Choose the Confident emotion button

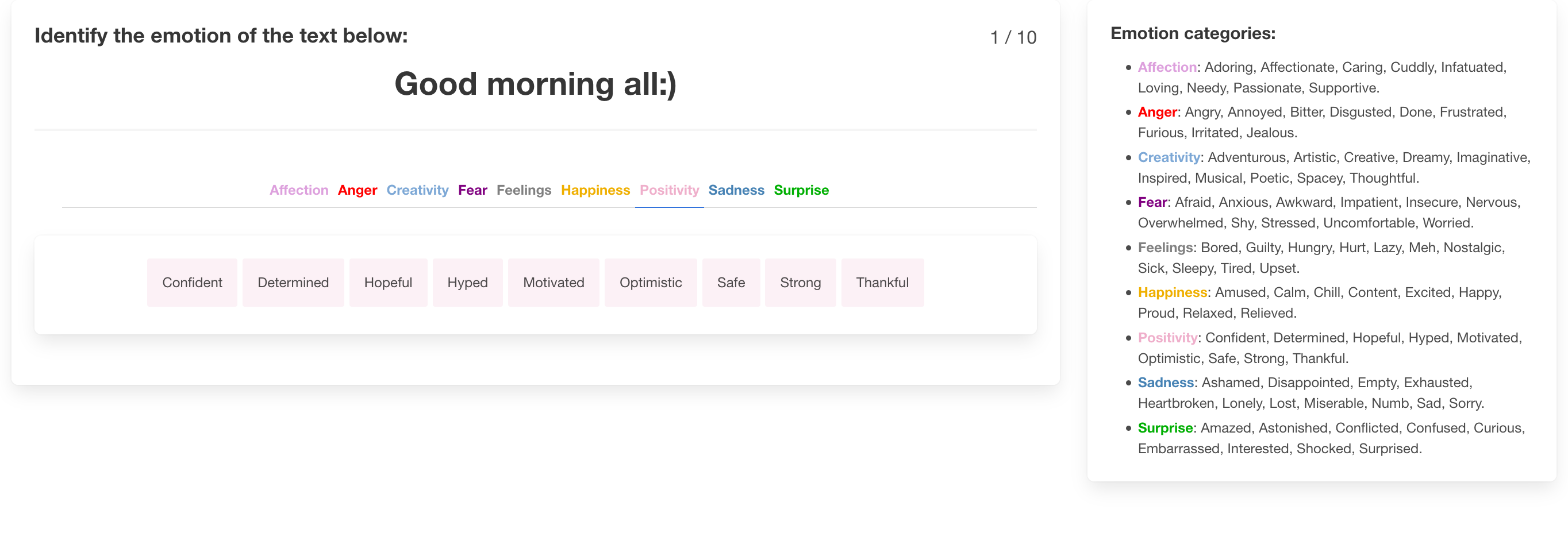click(192, 283)
